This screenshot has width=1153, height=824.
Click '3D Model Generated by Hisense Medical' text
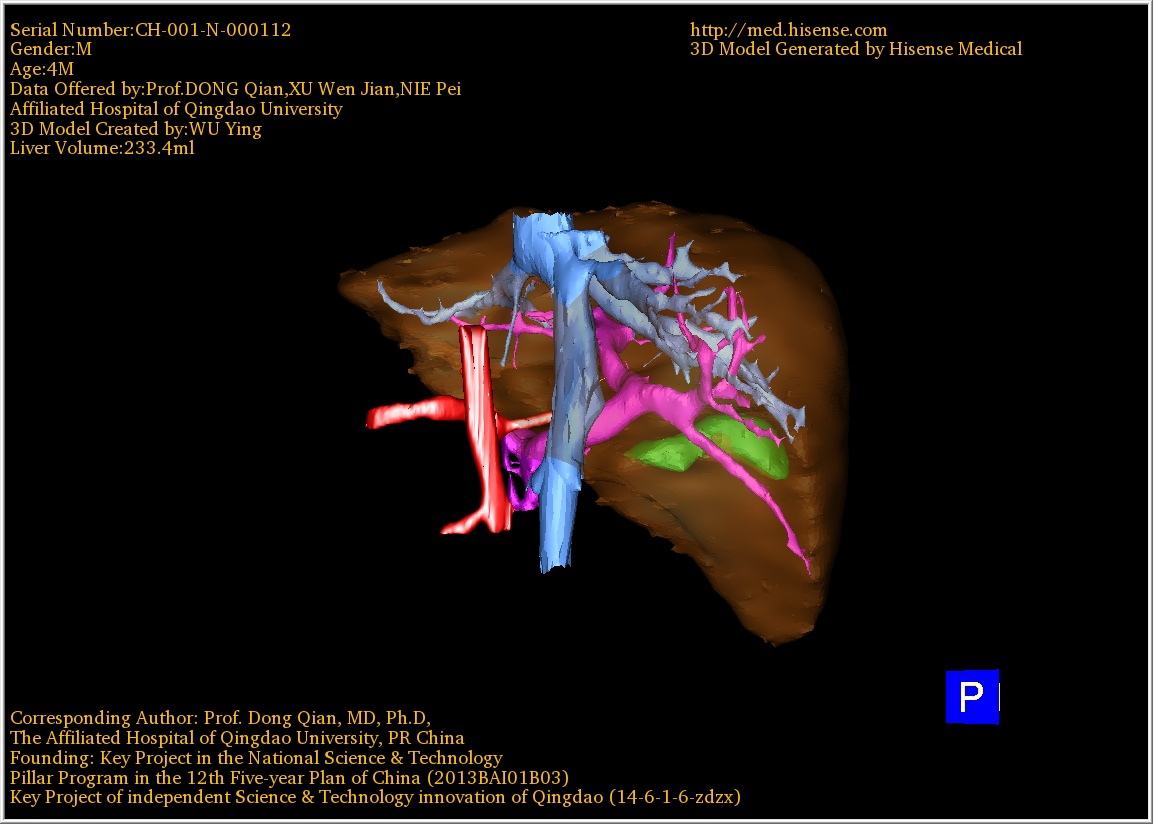[x=856, y=49]
